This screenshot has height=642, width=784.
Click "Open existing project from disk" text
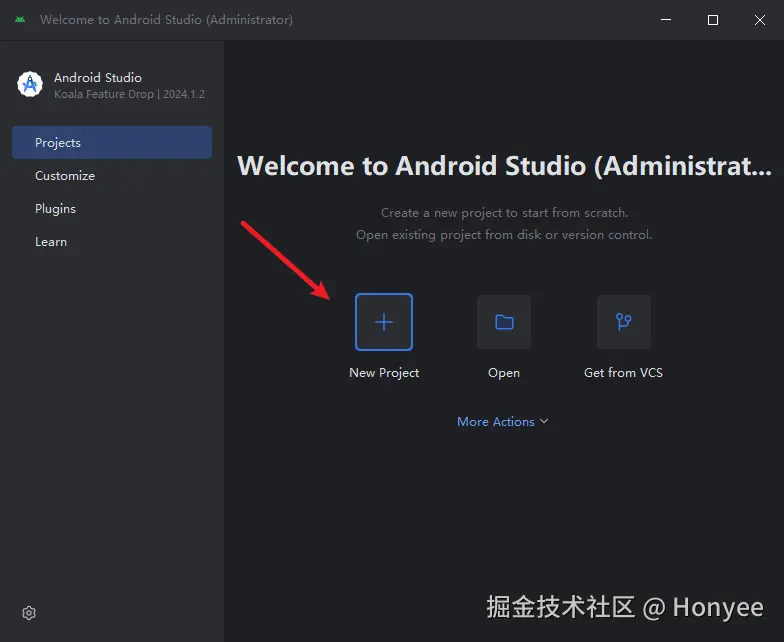point(504,234)
